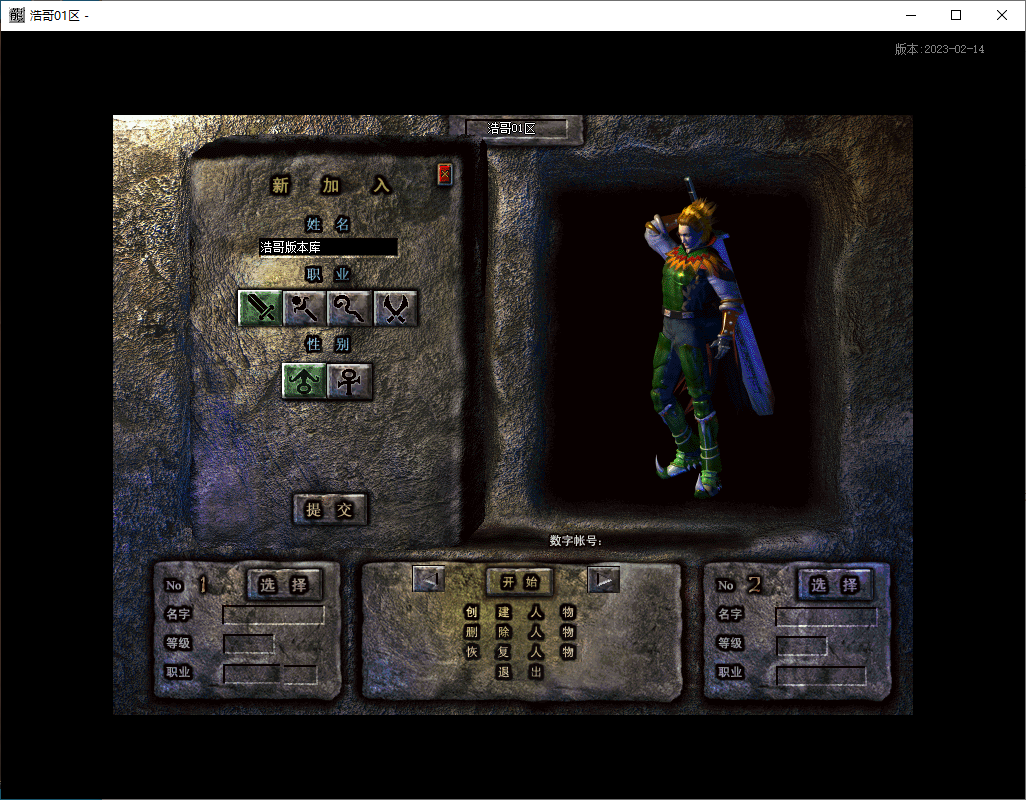
Task: Maximize the 浩哥01区 window
Action: click(x=956, y=15)
